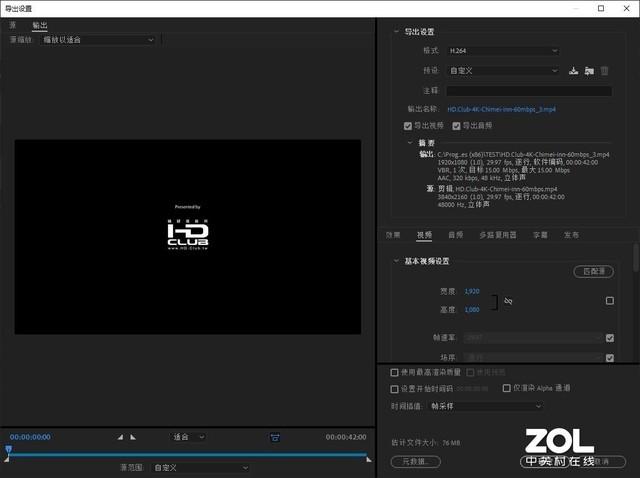The width and height of the screenshot is (640, 478).
Task: Open the 预设 自定义 dropdown
Action: click(x=503, y=71)
